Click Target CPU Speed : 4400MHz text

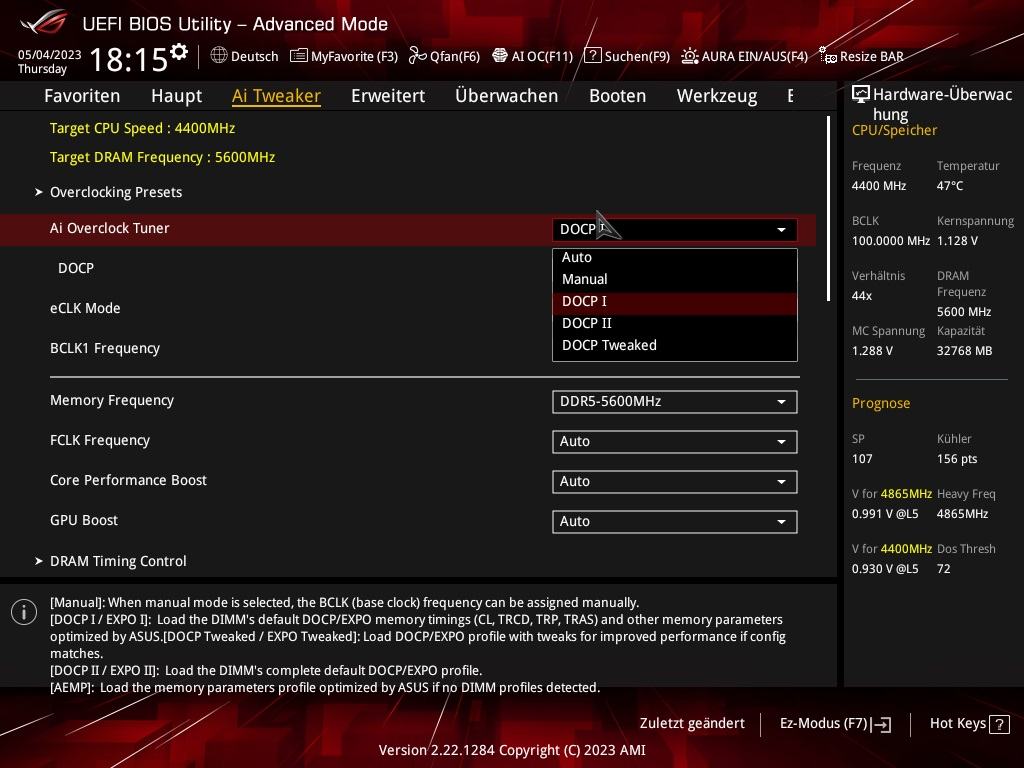pos(142,128)
